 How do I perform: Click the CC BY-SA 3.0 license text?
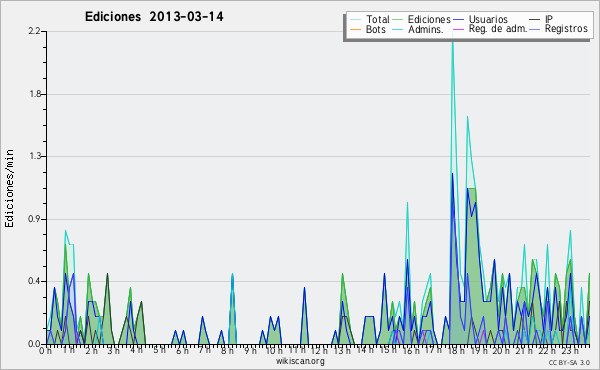(x=569, y=363)
